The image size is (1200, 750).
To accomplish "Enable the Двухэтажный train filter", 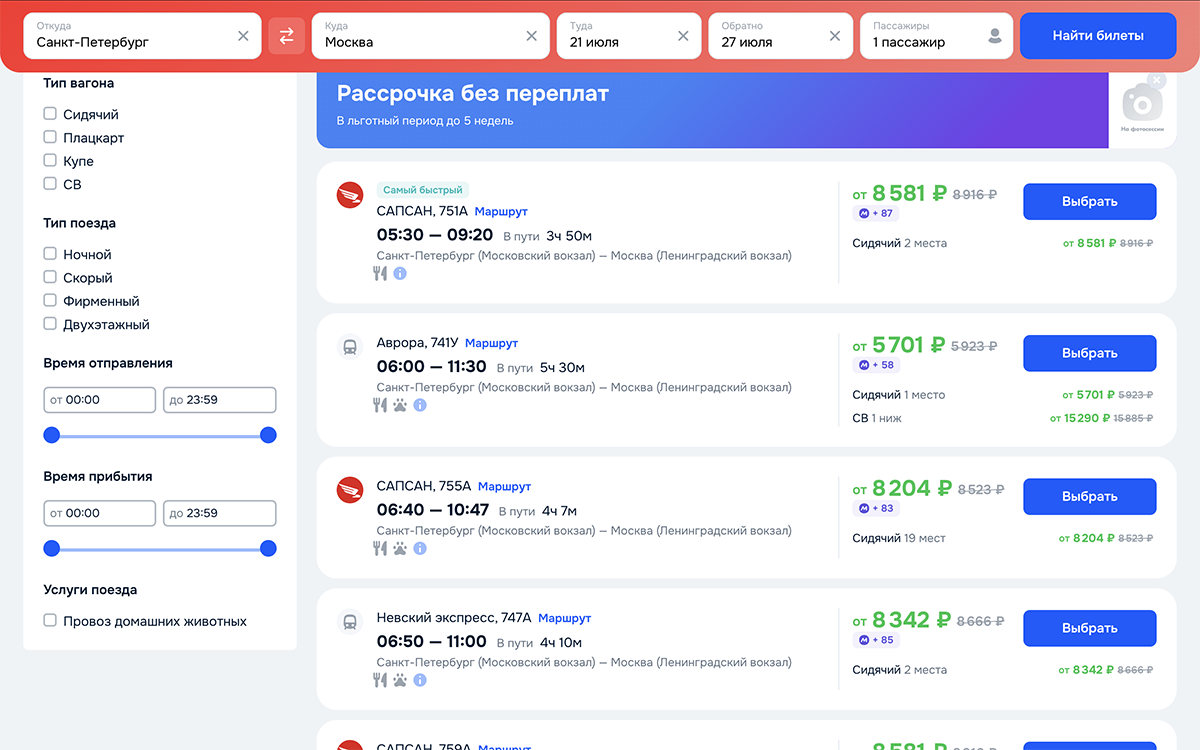I will (50, 323).
